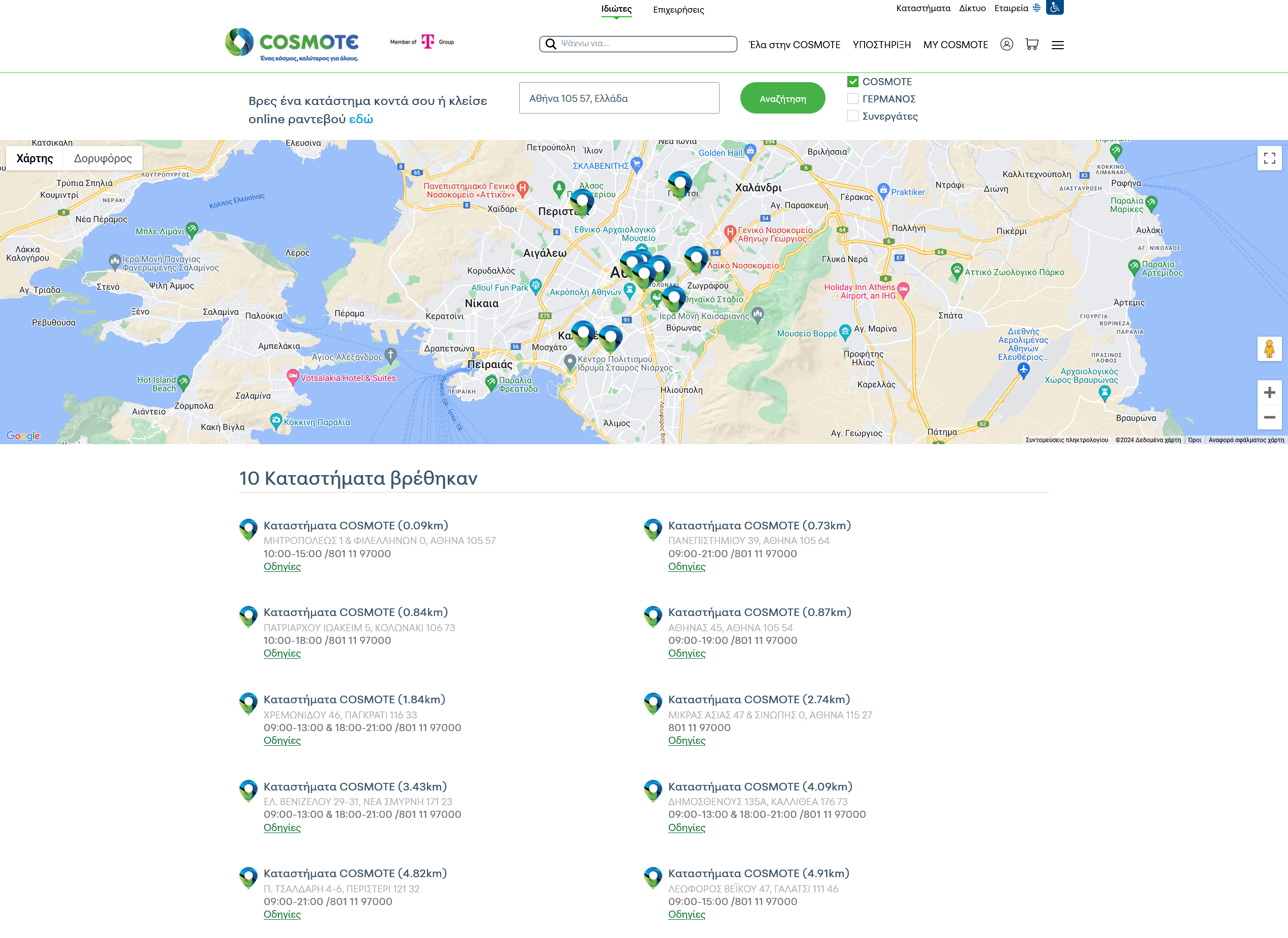Viewport: 1288px width, 938px height.
Task: Open Οδηγίες for ΠΑΝΕΠΙΣΤΗΜΙΟΥ 39 store
Action: pyautogui.click(x=687, y=567)
